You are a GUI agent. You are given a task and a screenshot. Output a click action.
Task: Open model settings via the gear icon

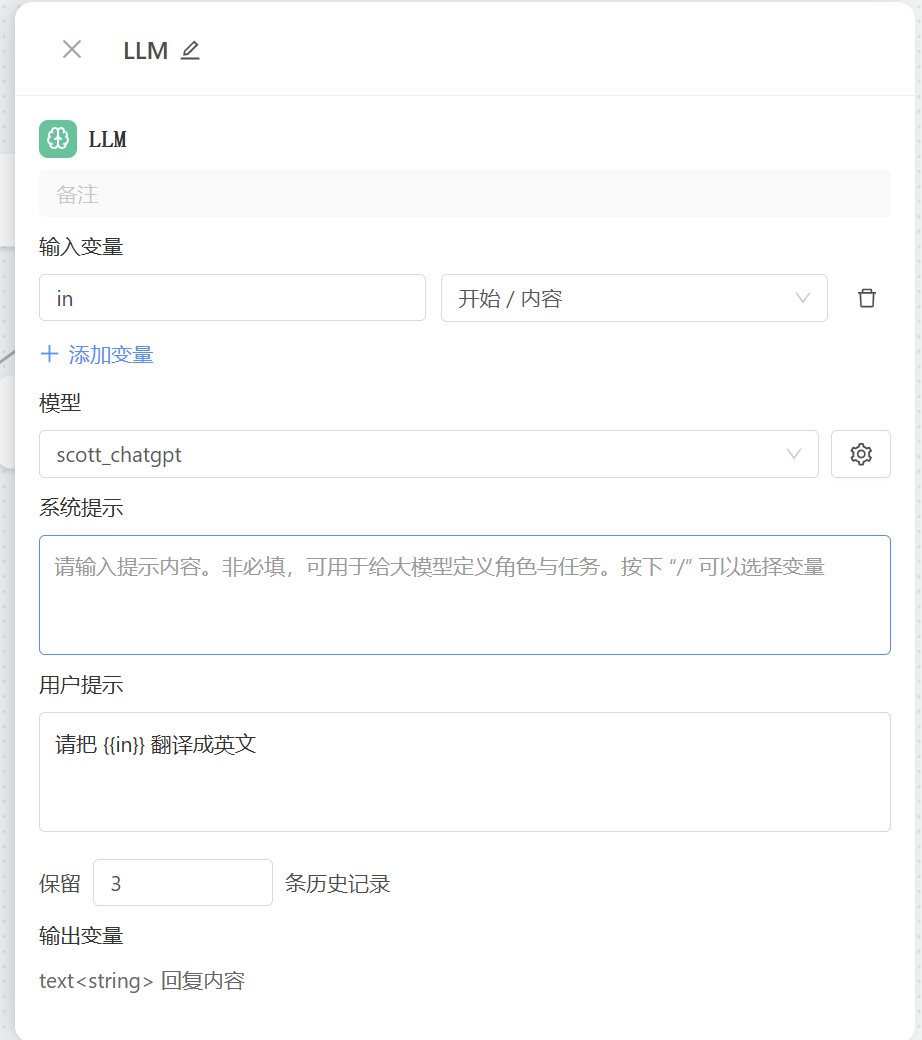tap(860, 454)
